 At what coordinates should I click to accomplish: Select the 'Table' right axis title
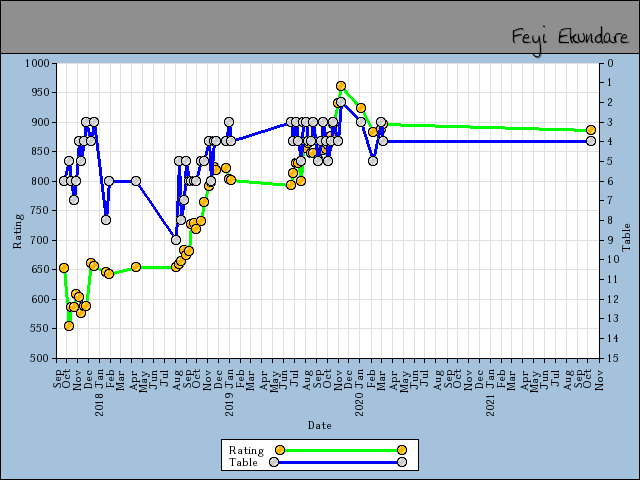(x=626, y=237)
